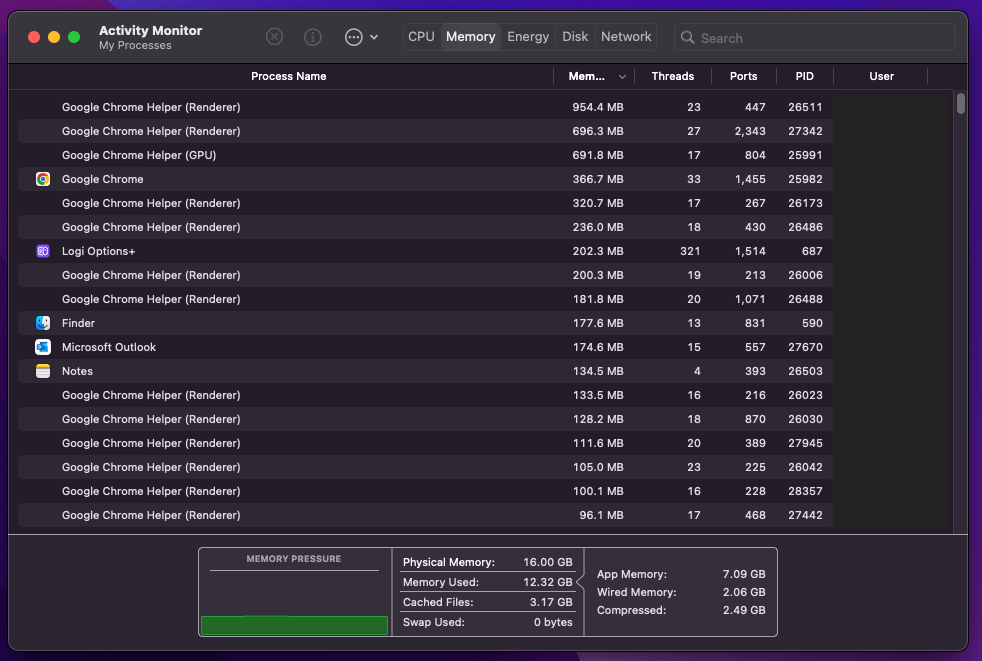Toggle Memory sort direction arrow
The image size is (982, 661).
point(622,77)
